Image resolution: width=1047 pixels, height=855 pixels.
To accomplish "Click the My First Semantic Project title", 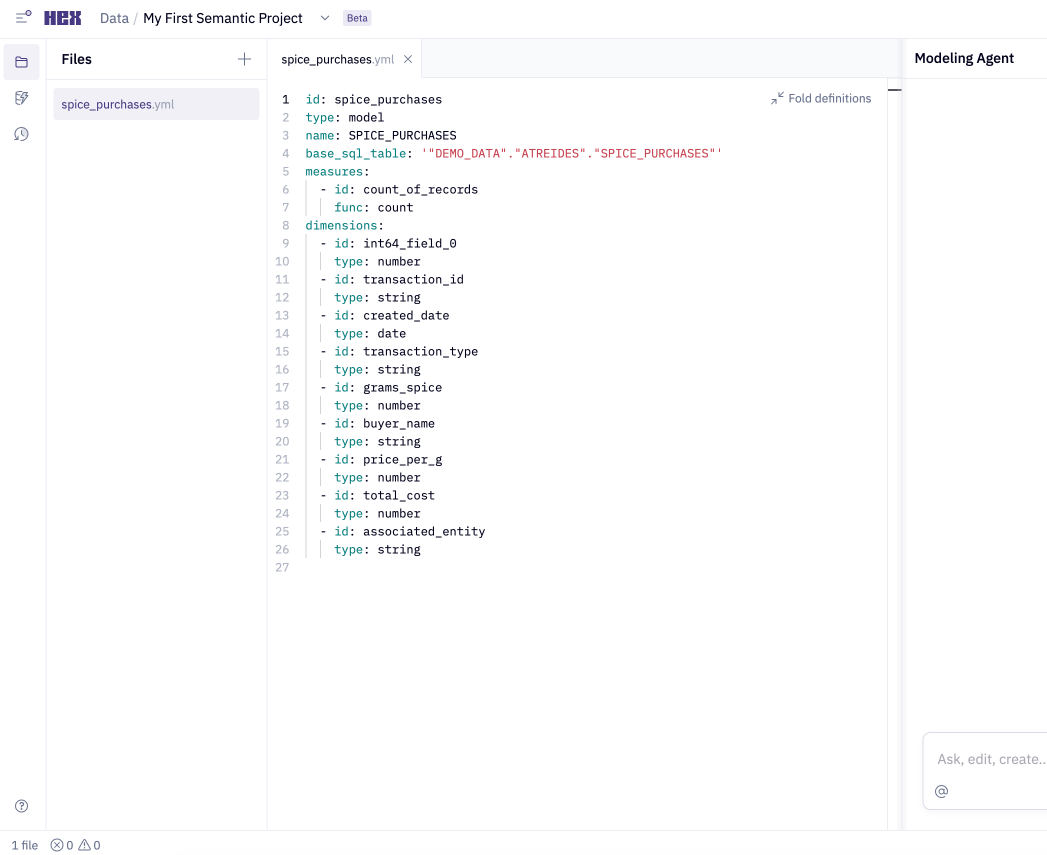I will (223, 19).
